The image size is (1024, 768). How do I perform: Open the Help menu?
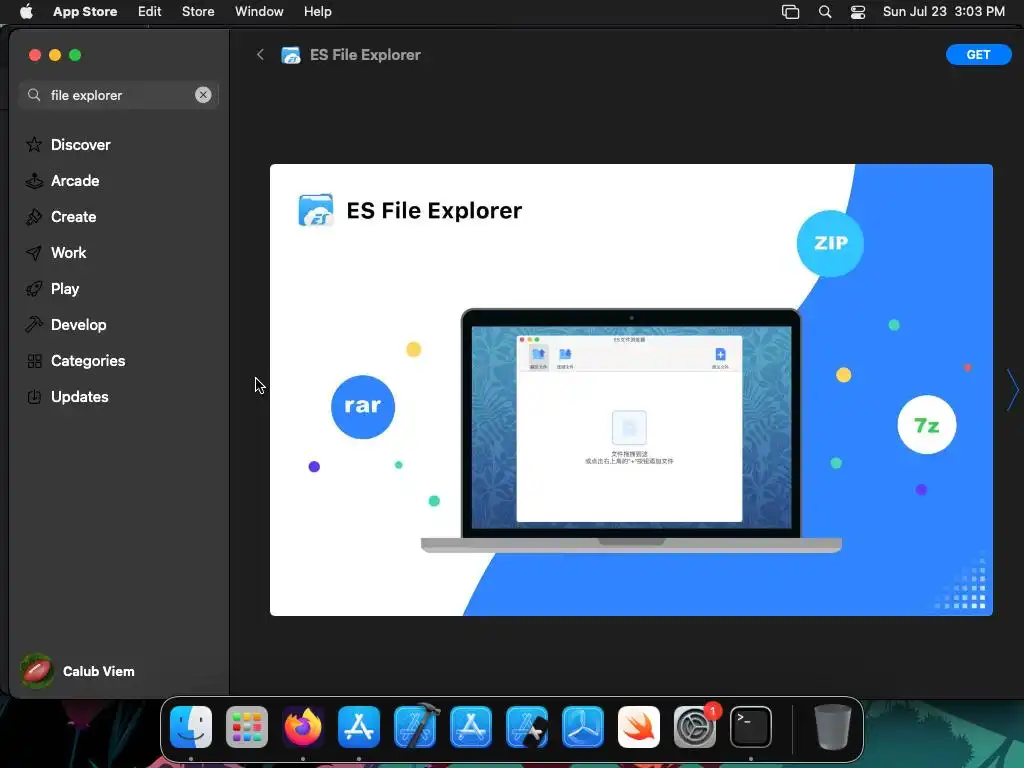317,12
